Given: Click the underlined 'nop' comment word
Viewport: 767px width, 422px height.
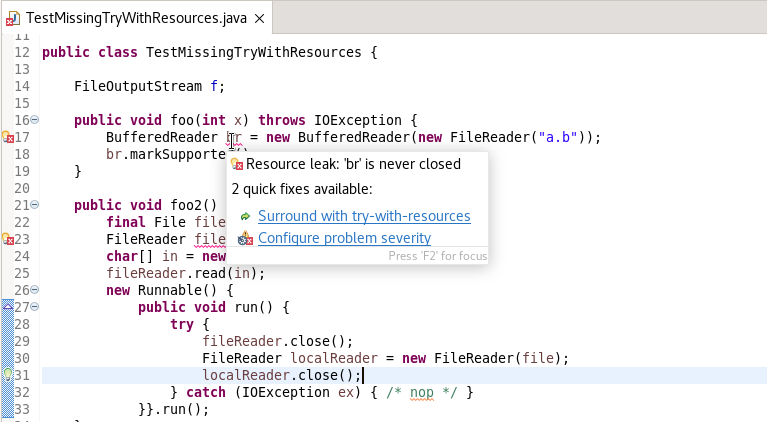Looking at the screenshot, I should (422, 393).
